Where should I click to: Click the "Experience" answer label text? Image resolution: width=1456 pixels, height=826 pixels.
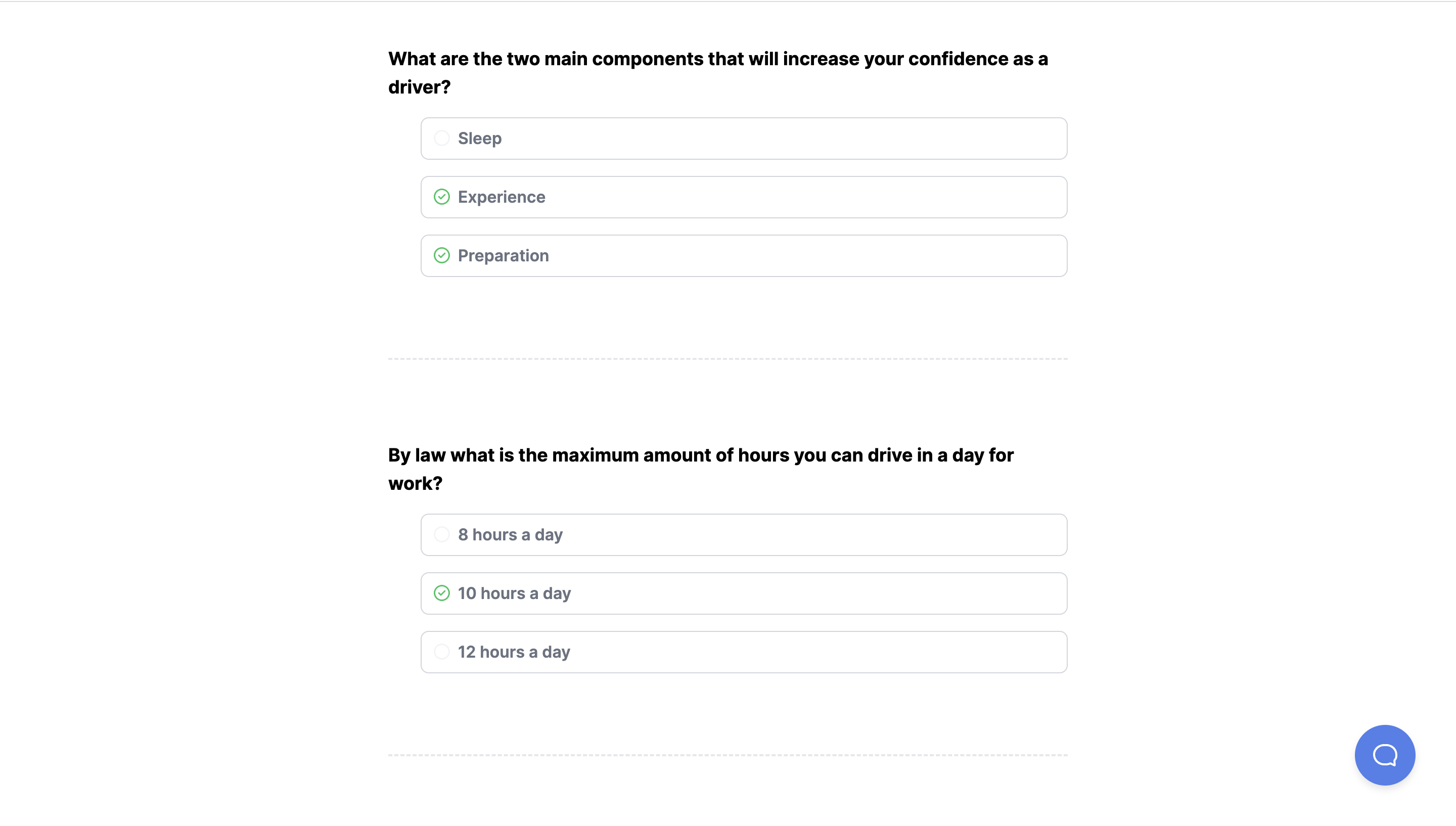point(502,197)
